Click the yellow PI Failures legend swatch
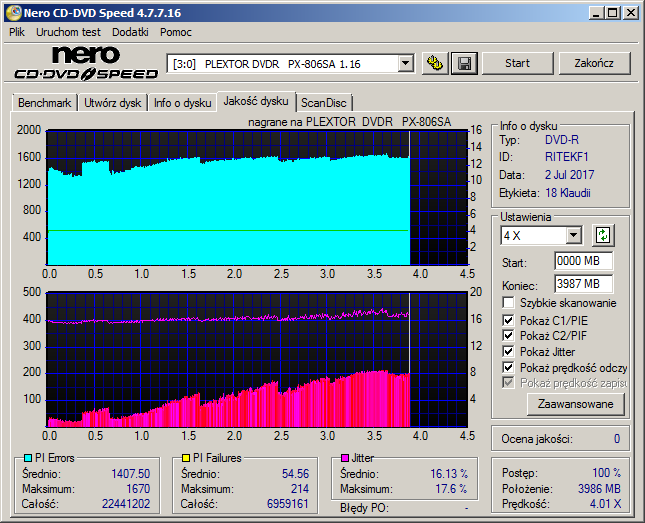The width and height of the screenshot is (645, 523). [x=186, y=458]
